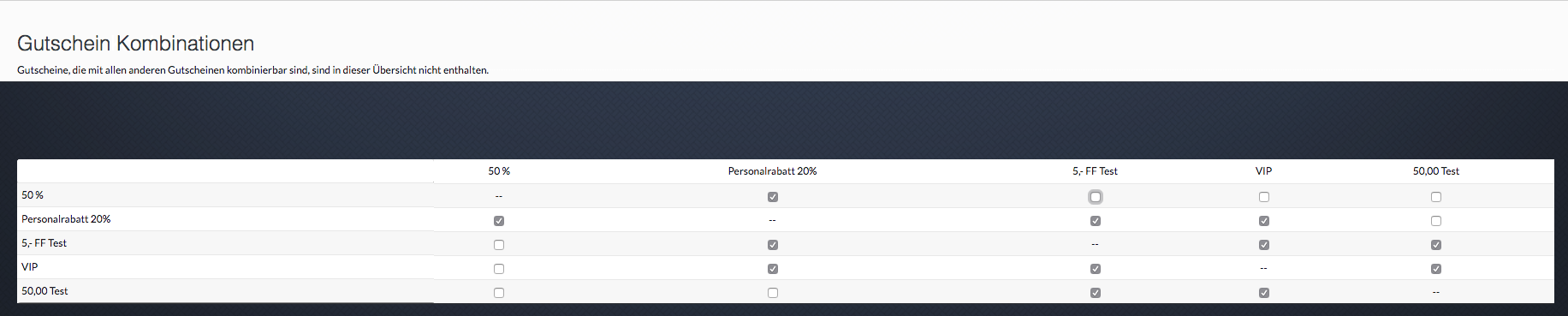Disable VIP combination with 5,- FF Test
The image size is (1568, 316).
(1096, 269)
